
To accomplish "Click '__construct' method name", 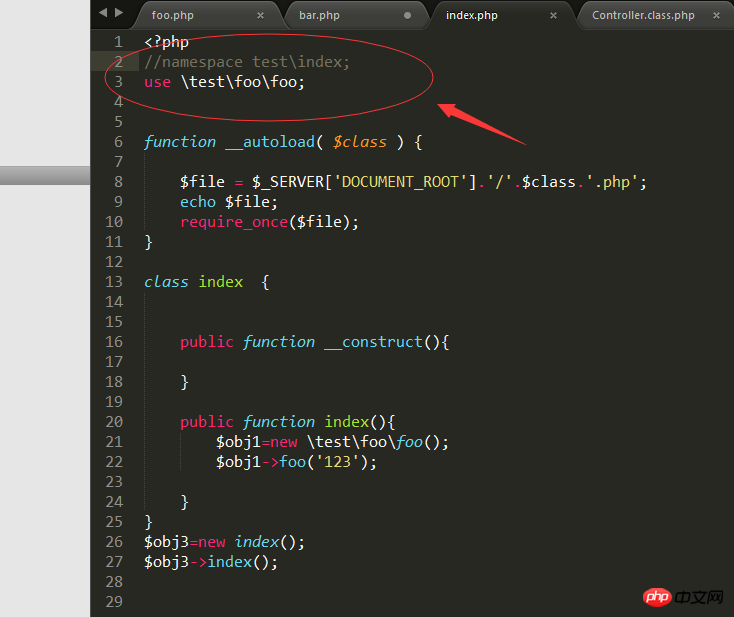I will coord(373,342).
